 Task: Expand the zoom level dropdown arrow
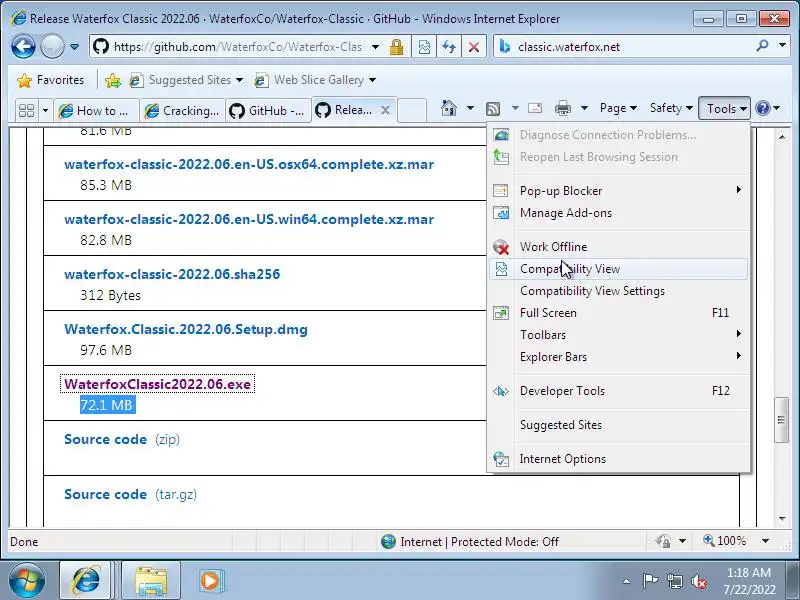(x=765, y=541)
